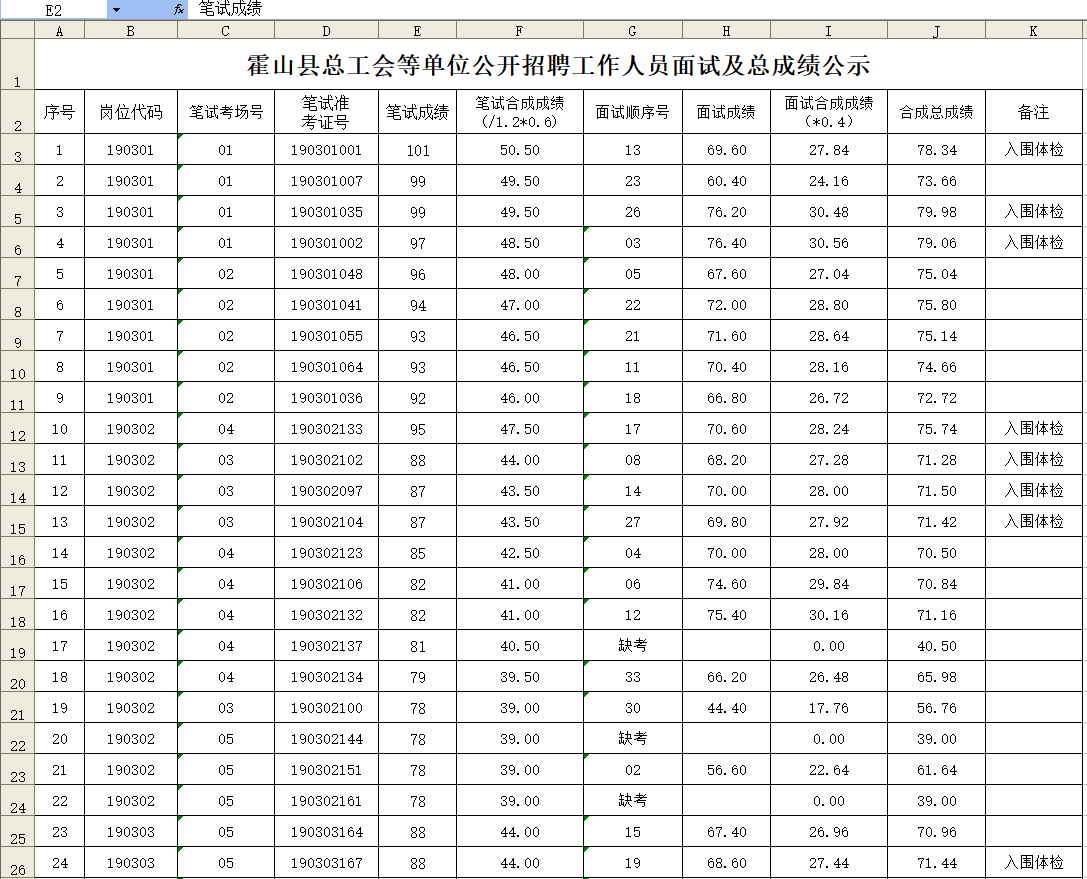Click the 备注 header cell
The image size is (1087, 879).
[1034, 112]
